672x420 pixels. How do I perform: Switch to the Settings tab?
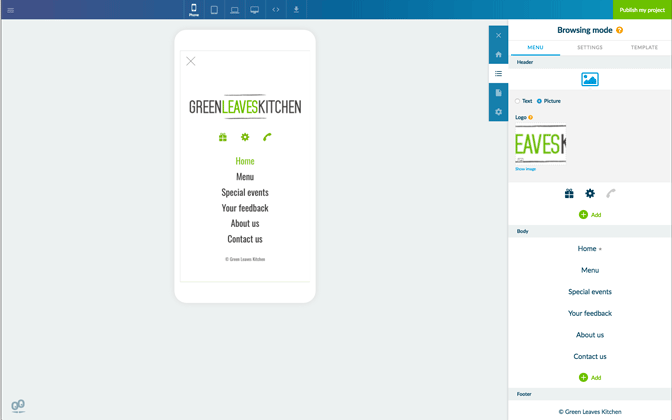click(590, 47)
